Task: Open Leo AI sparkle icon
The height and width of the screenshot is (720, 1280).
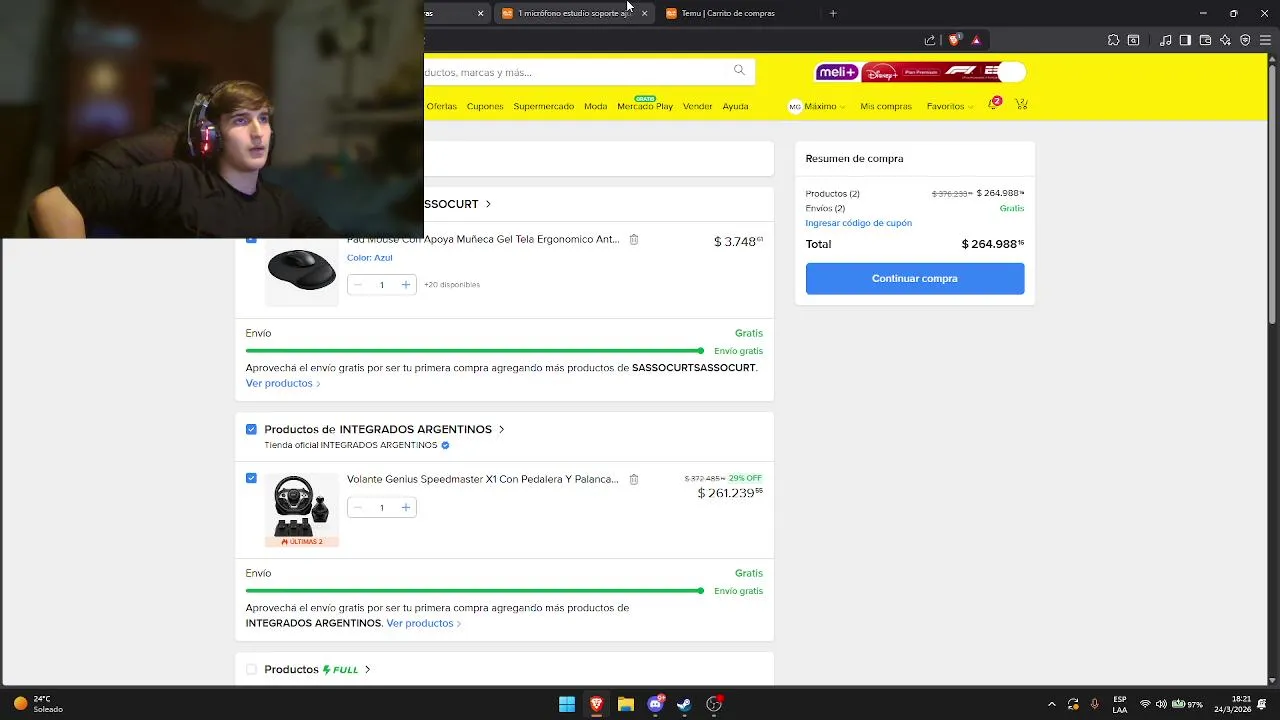Action: click(1225, 40)
